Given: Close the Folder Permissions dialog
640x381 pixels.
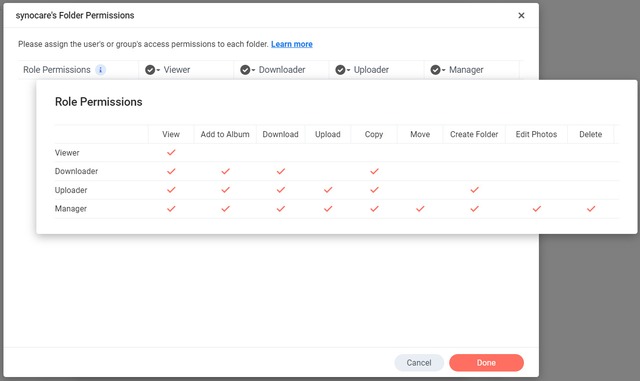Looking at the screenshot, I should 521,16.
